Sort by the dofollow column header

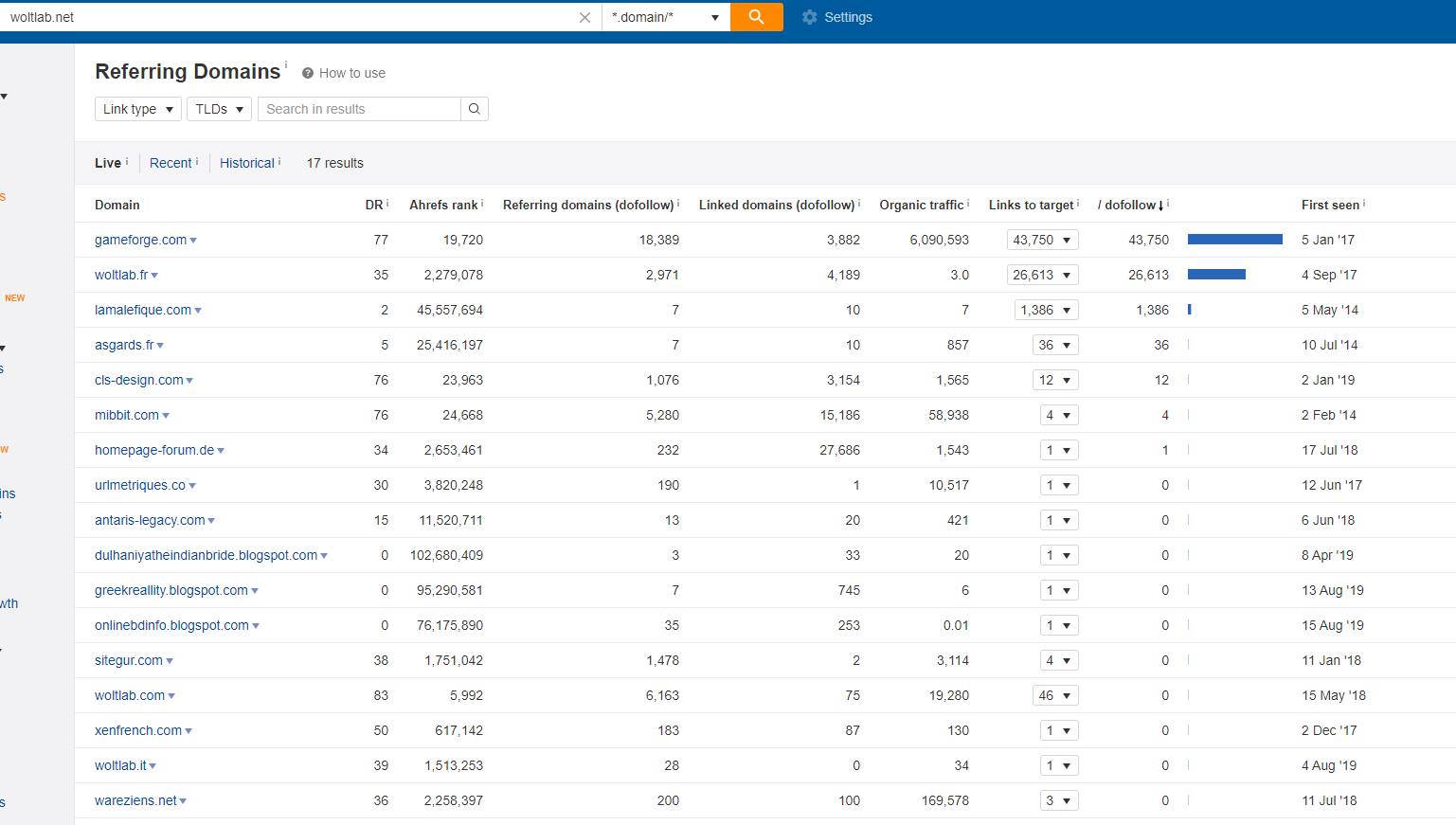[1130, 205]
